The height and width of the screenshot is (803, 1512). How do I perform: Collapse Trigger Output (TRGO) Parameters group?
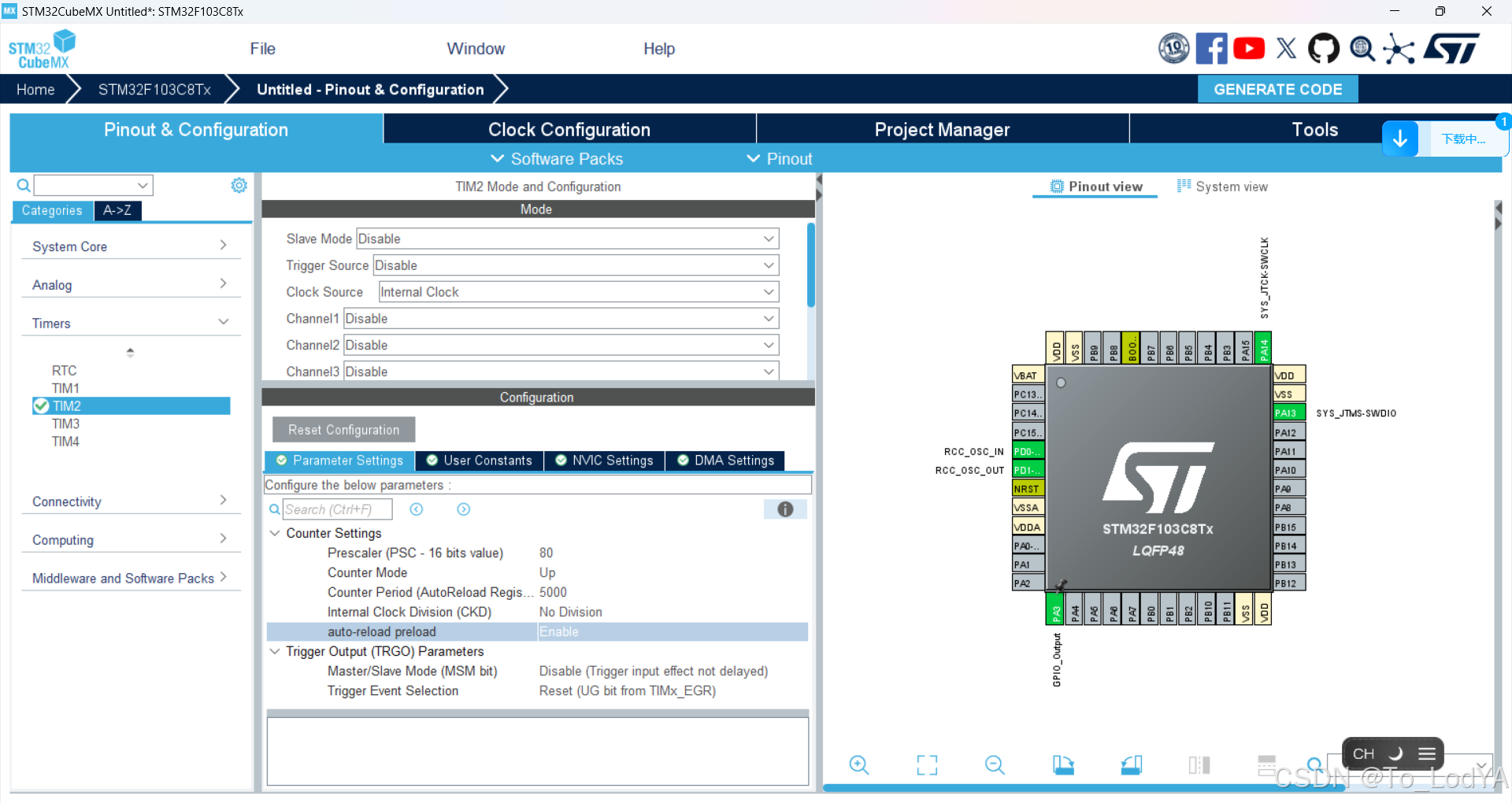[275, 651]
